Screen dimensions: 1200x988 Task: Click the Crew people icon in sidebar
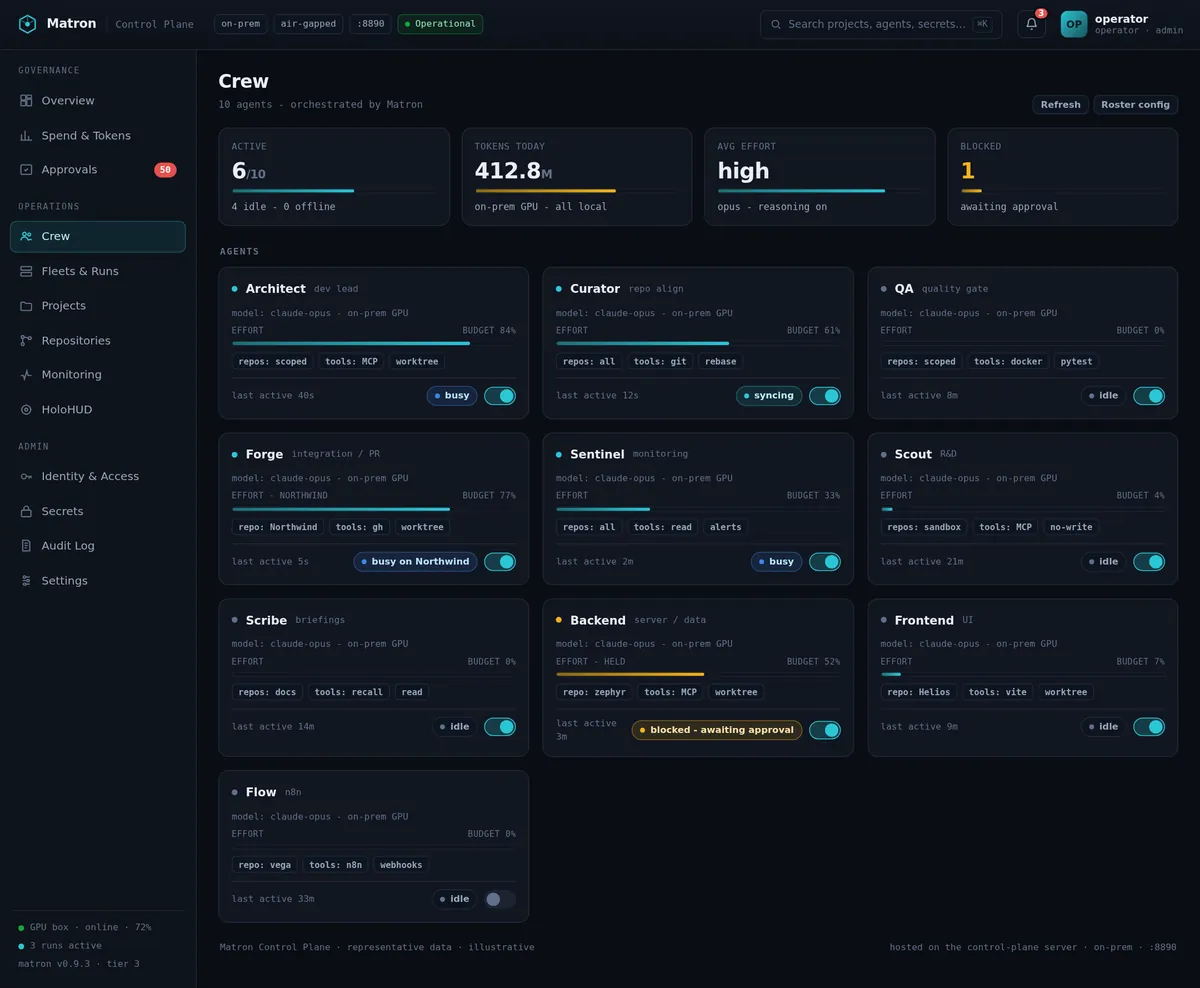pos(26,237)
